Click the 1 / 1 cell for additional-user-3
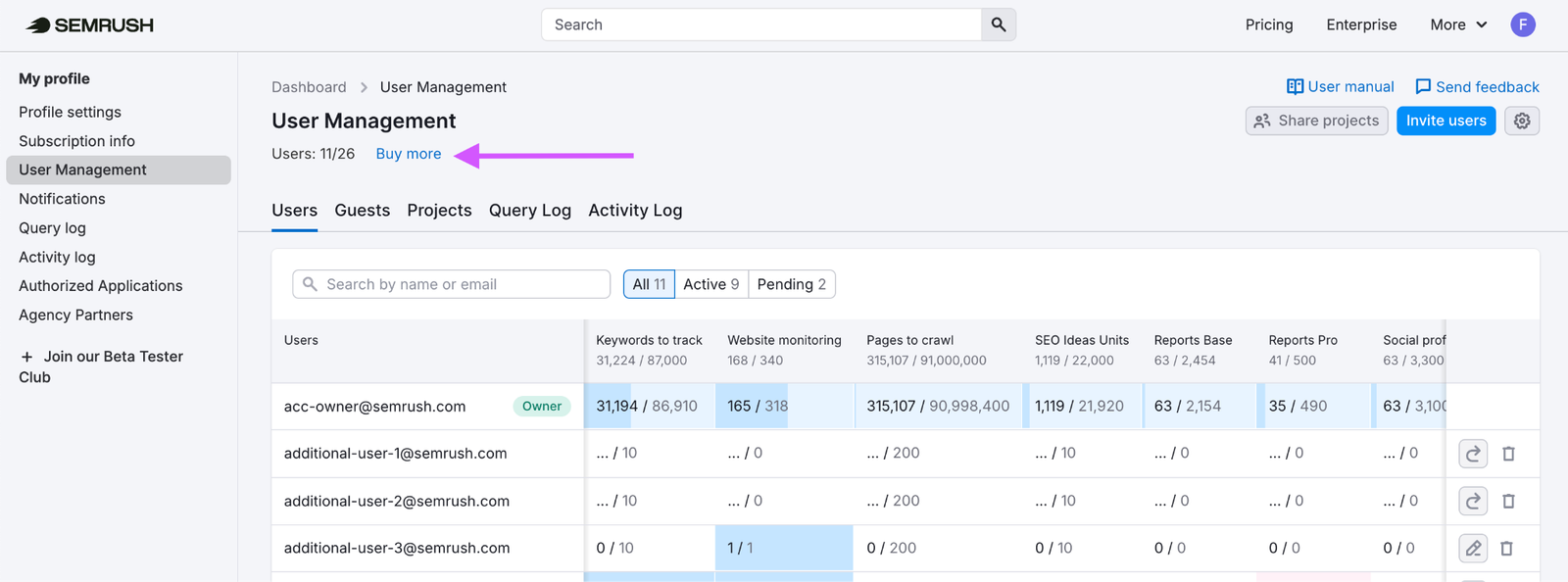This screenshot has width=1568, height=582. point(783,548)
